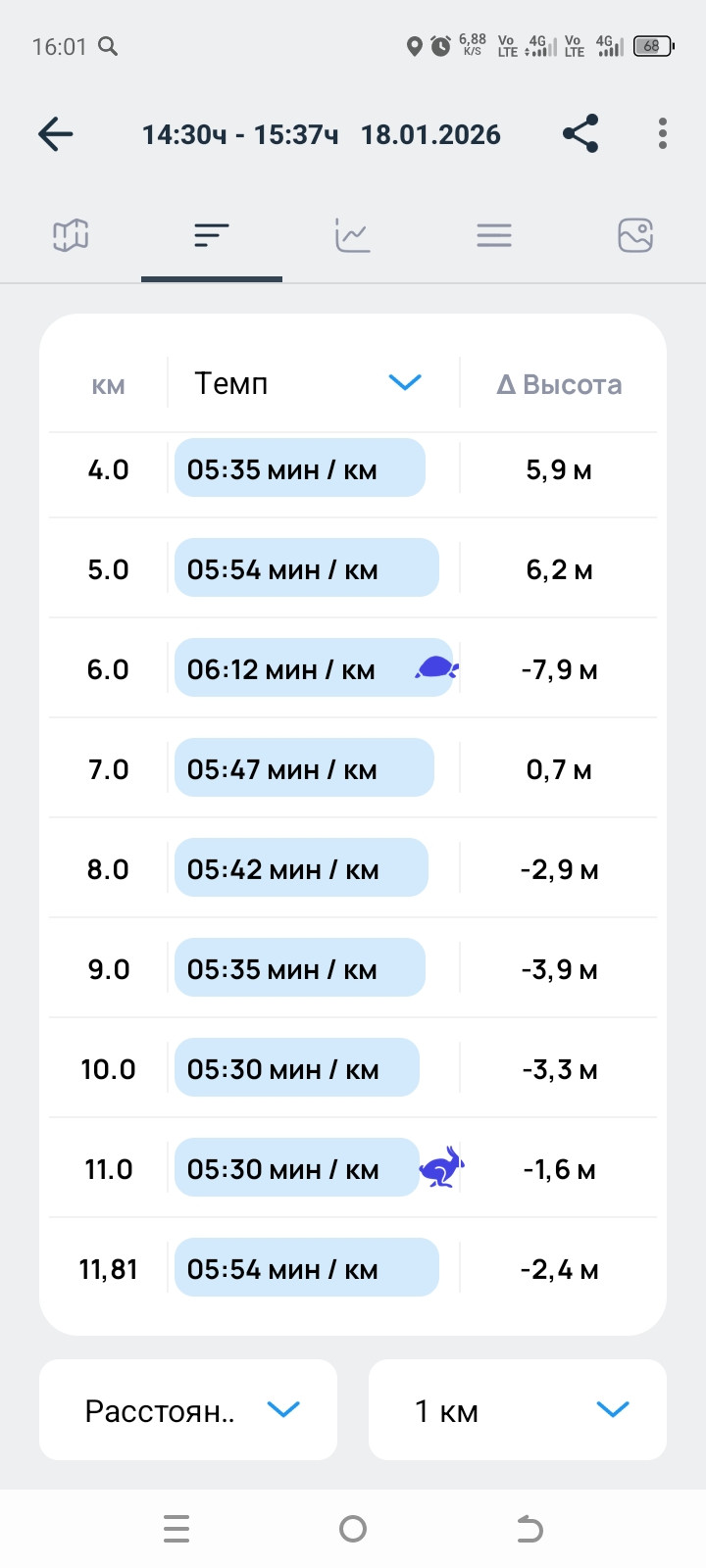Viewport: 706px width, 1568px height.
Task: Tap the 05:35 pace bar for km 4.0
Action: click(x=300, y=468)
